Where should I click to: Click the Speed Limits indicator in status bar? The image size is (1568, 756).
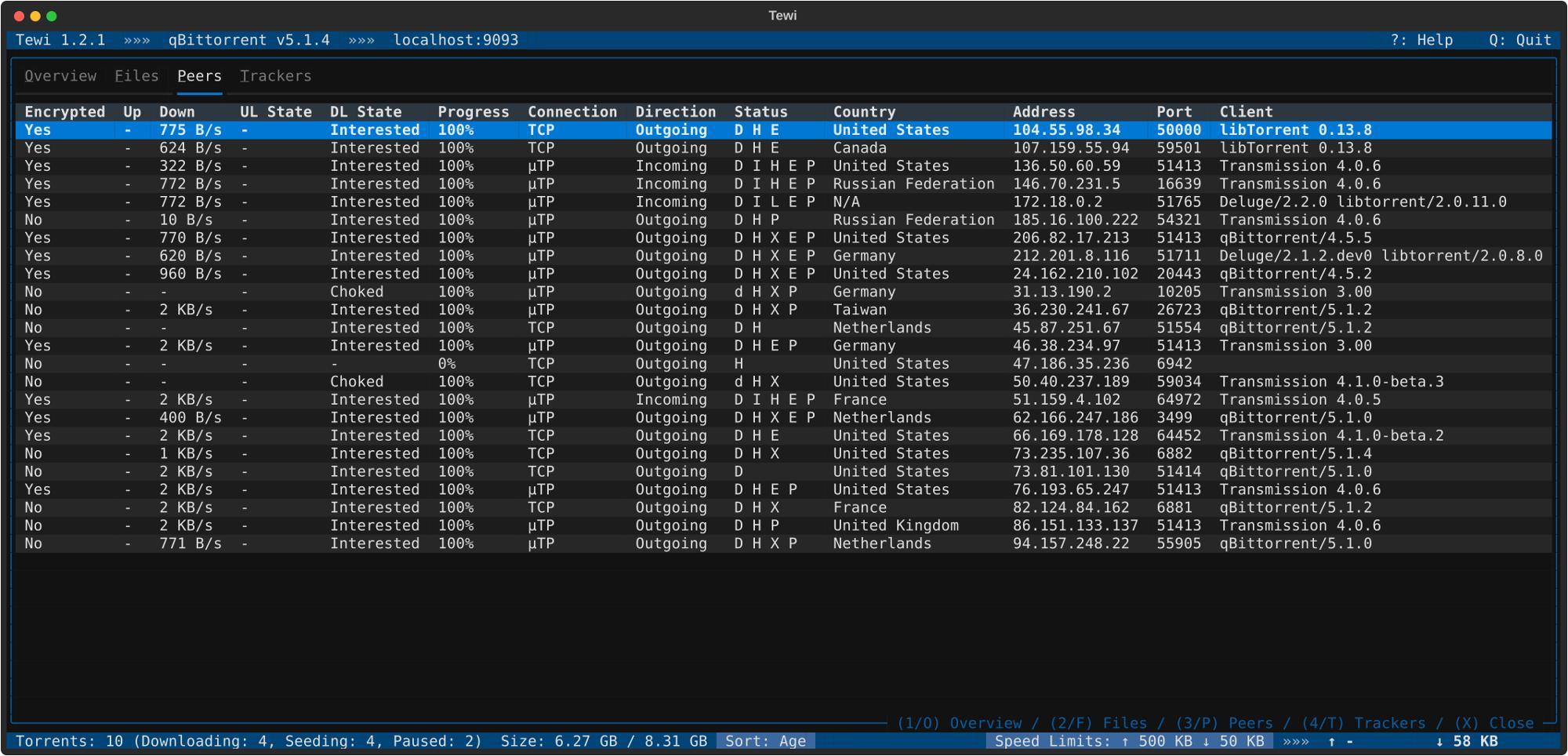click(1129, 741)
